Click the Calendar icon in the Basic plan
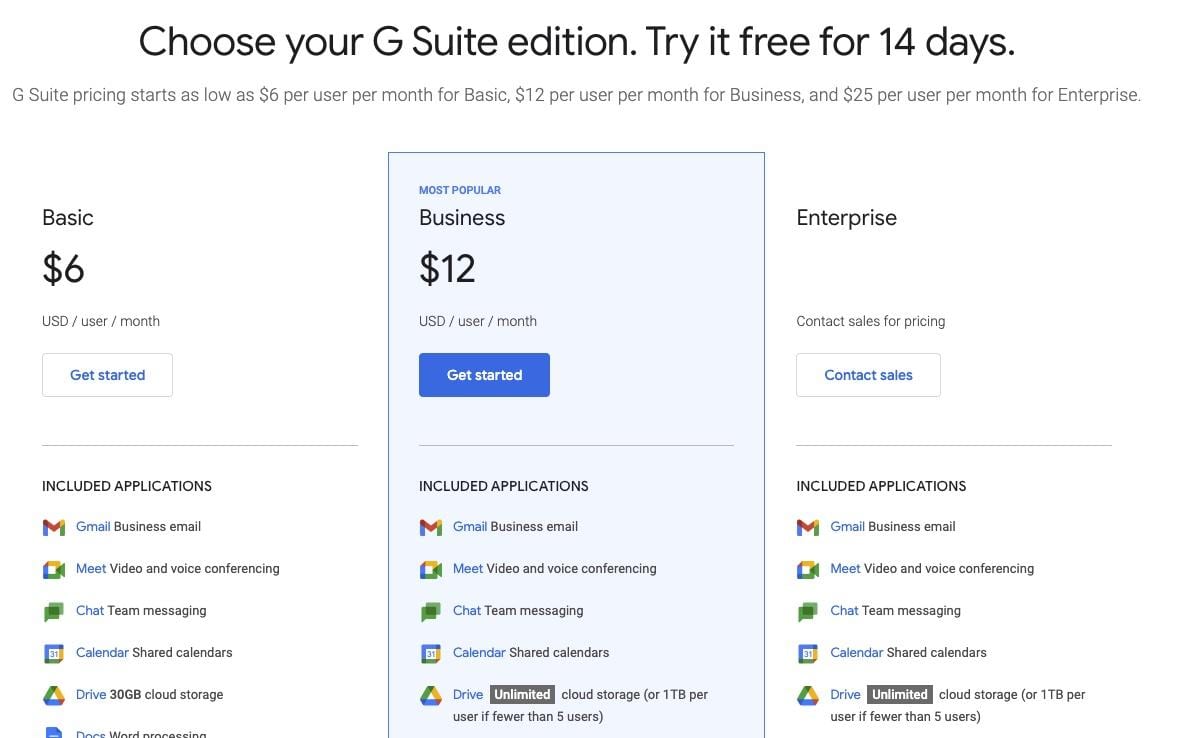This screenshot has width=1186, height=738. point(54,652)
